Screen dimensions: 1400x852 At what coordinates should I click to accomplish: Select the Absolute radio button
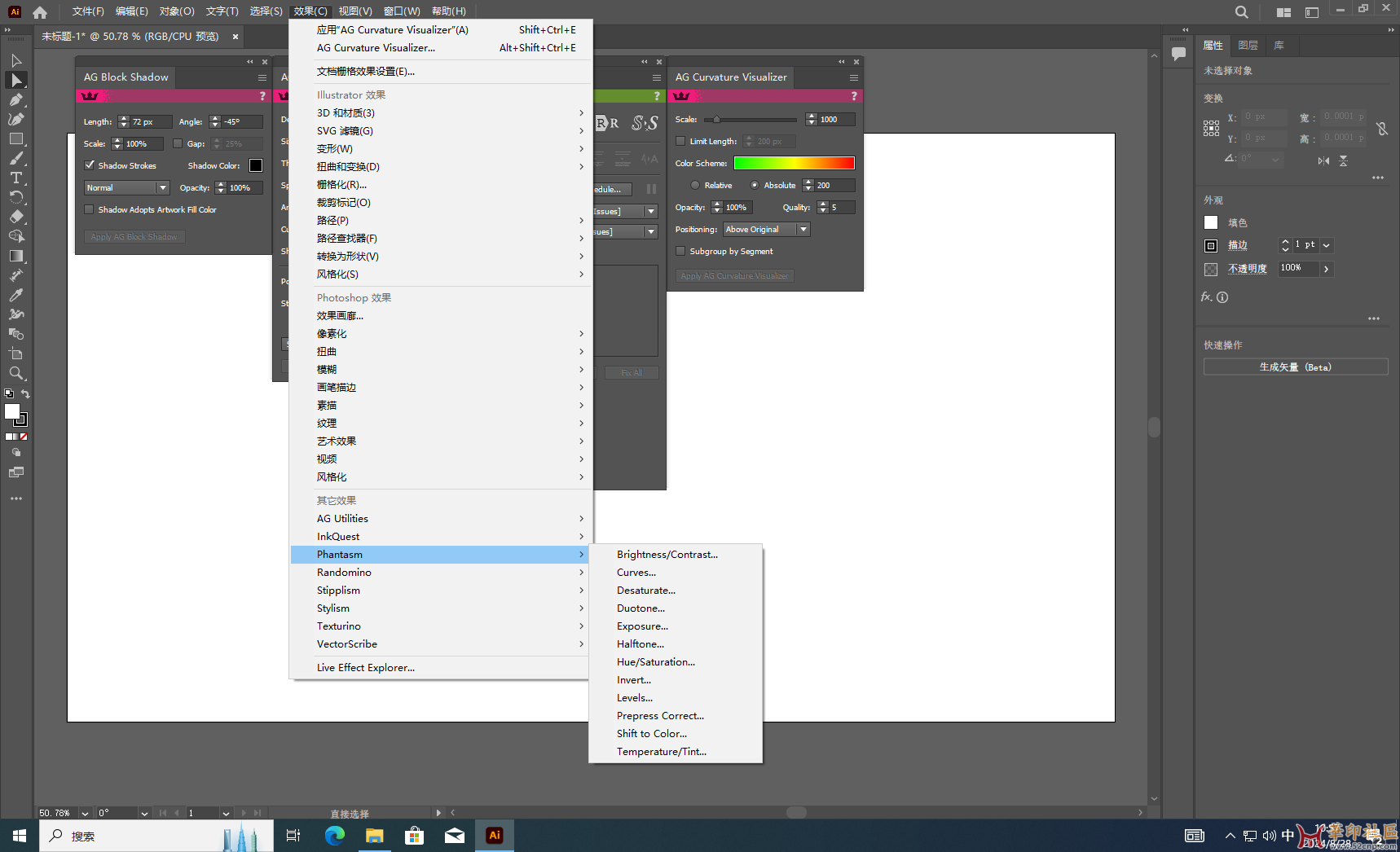click(x=755, y=185)
